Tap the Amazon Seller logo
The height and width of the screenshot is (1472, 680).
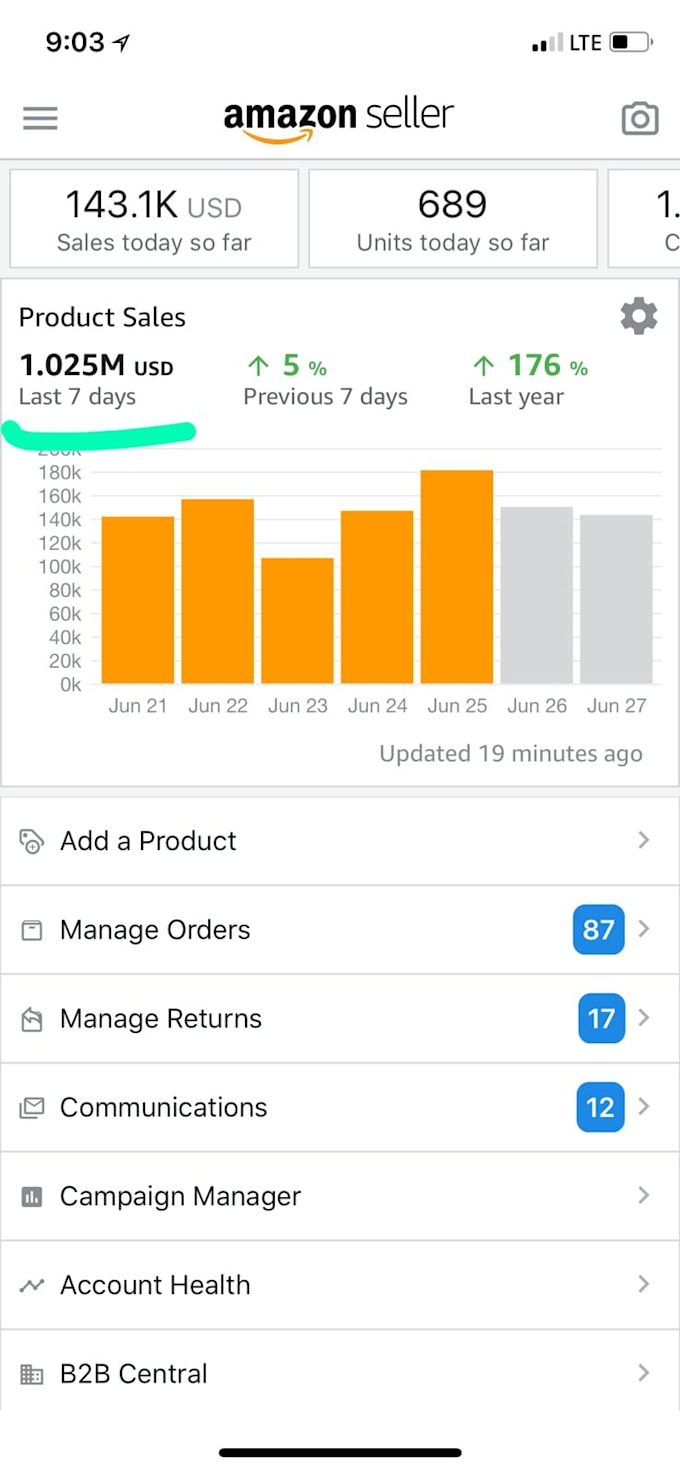point(339,119)
